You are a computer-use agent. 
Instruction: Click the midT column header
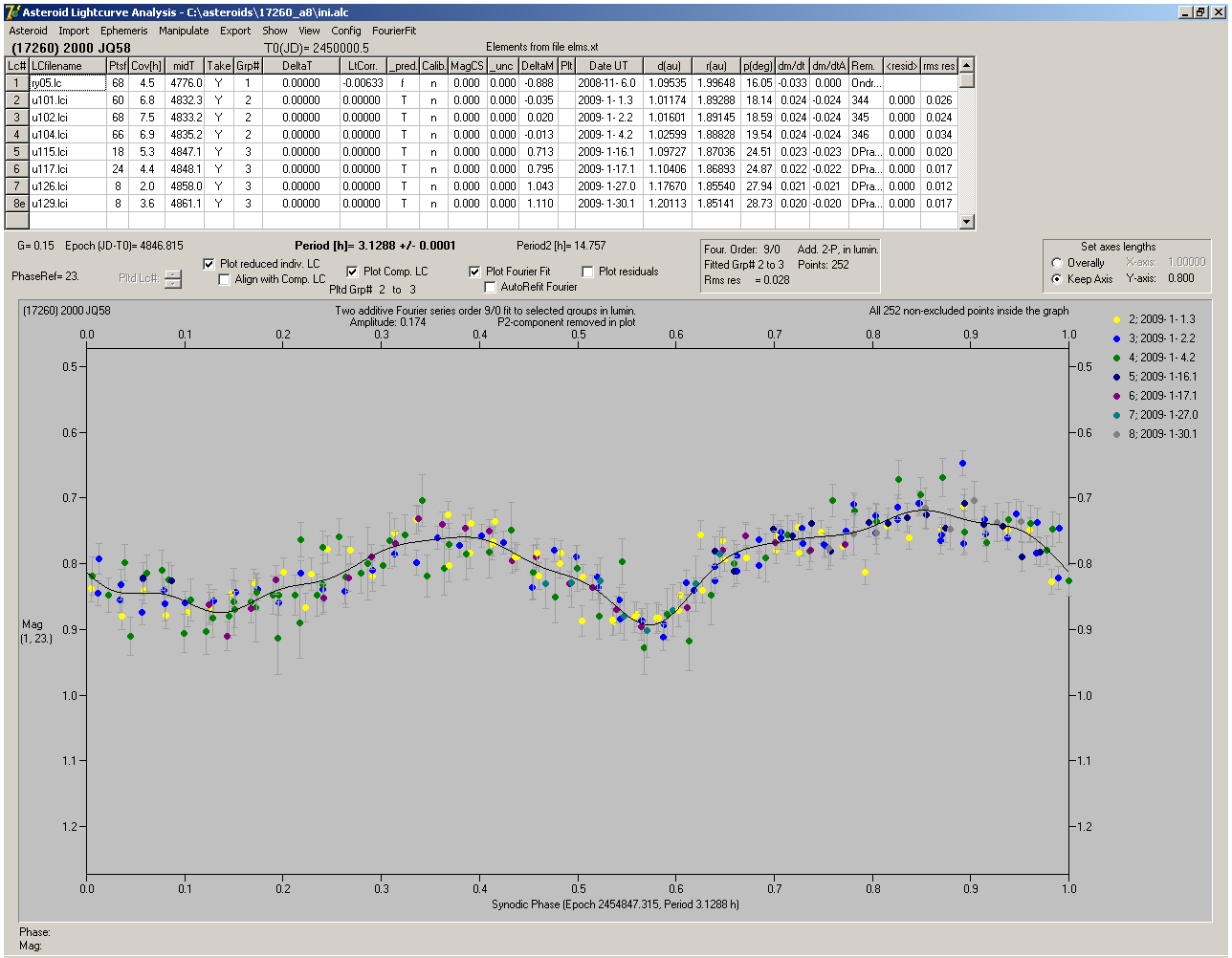click(x=185, y=66)
